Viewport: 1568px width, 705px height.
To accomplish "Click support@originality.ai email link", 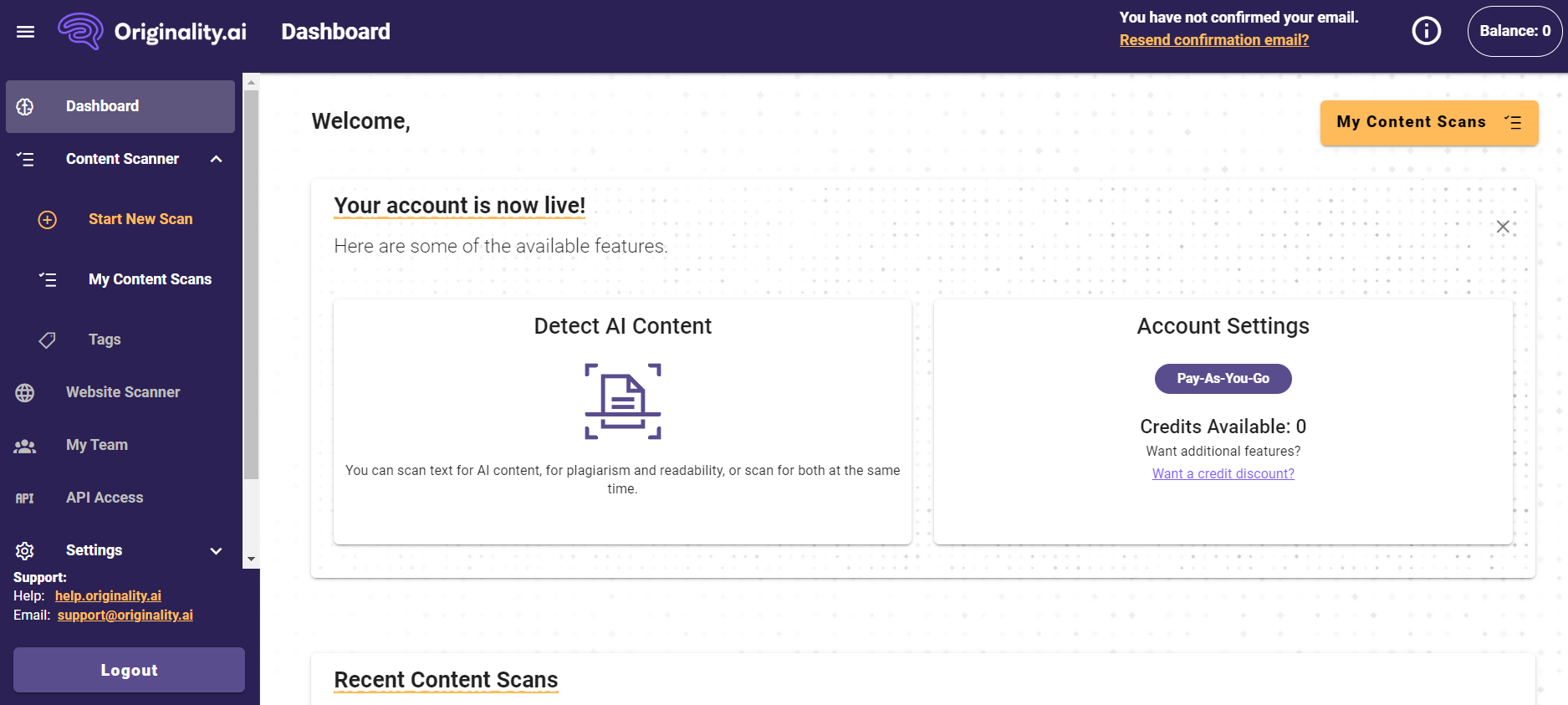I will 125,615.
